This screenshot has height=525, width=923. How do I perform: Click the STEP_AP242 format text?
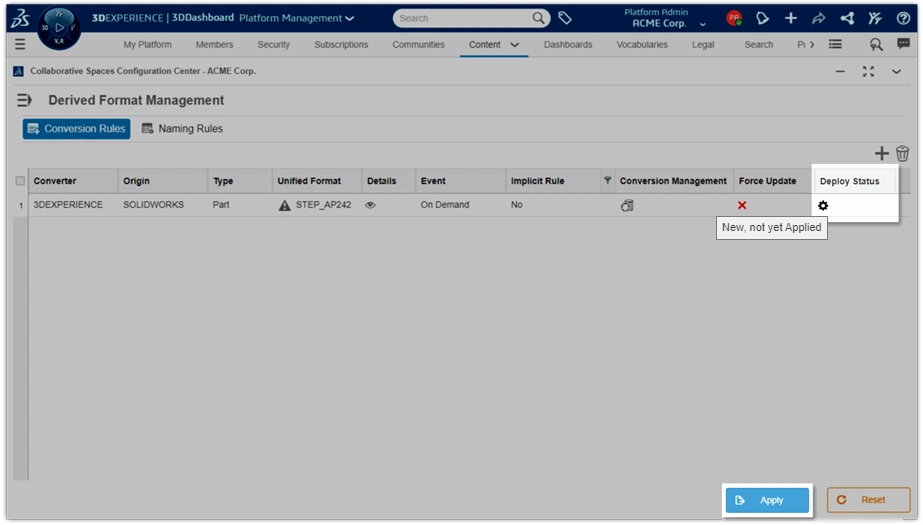point(323,205)
